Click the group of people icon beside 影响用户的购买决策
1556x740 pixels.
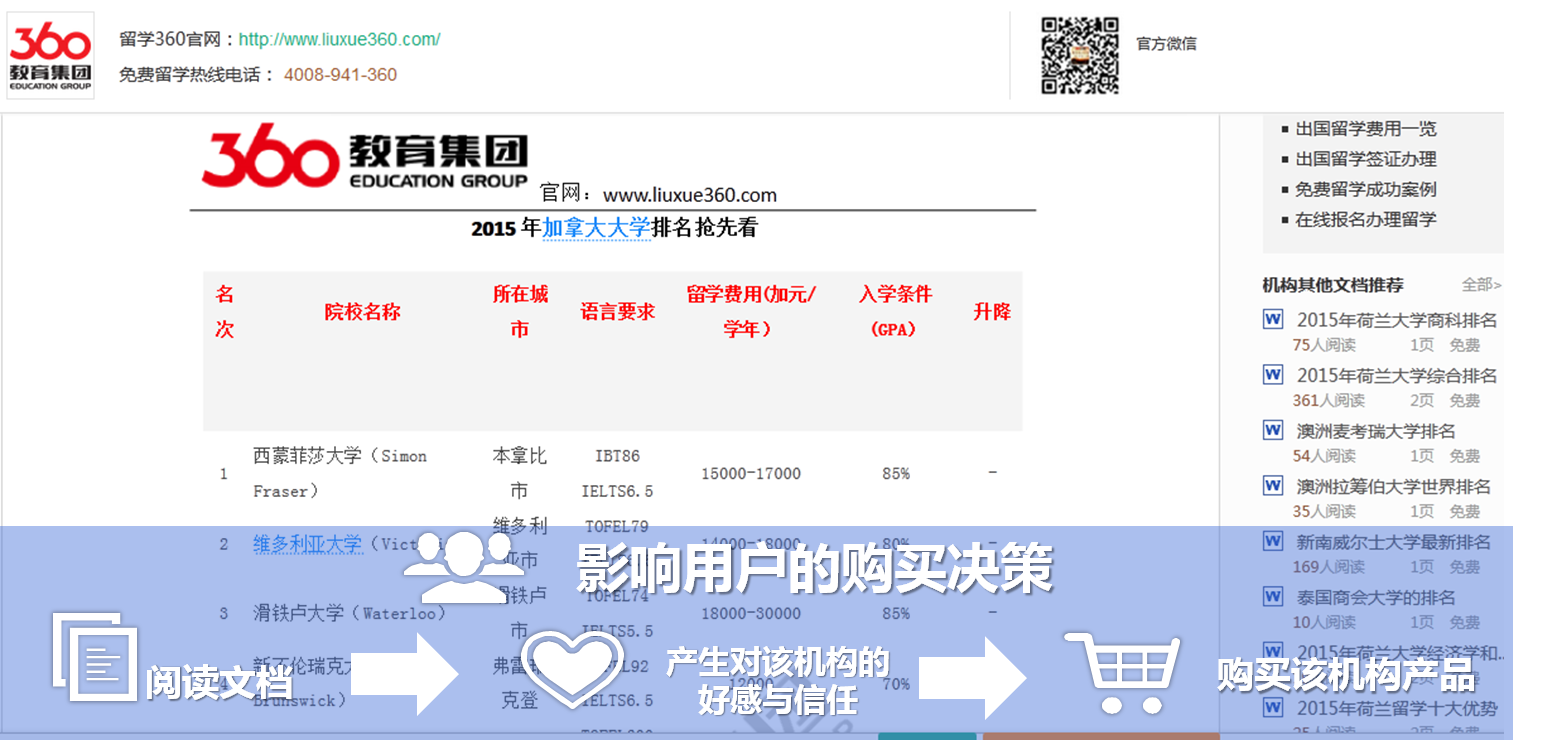tap(462, 567)
